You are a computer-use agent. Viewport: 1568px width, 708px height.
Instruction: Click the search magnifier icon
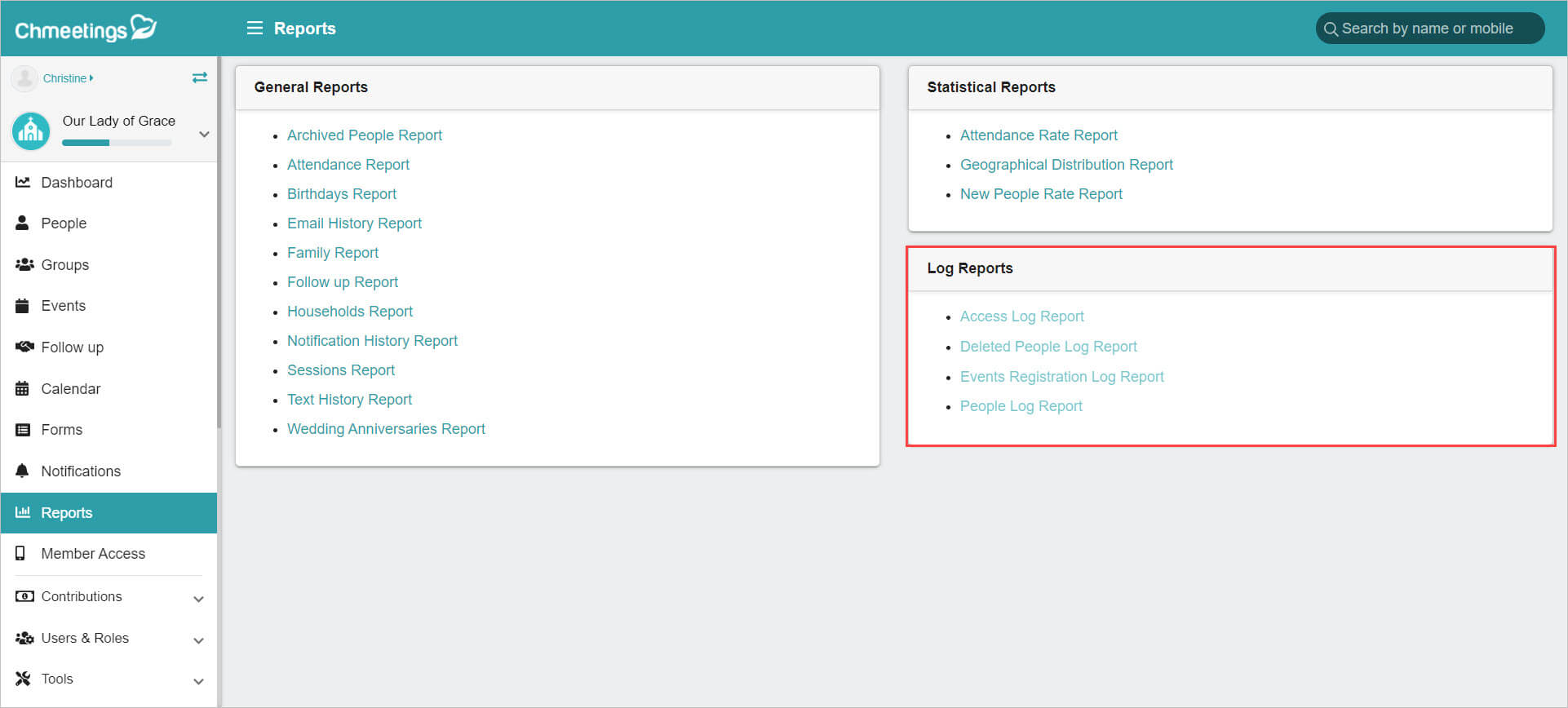pos(1331,29)
